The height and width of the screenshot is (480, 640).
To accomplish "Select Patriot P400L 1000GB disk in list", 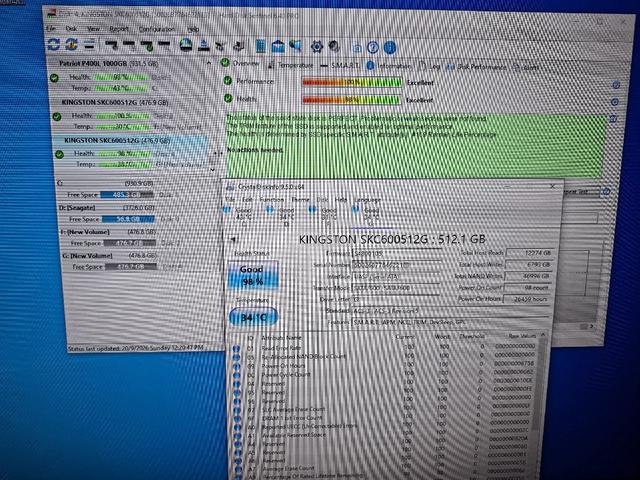I will click(x=109, y=64).
